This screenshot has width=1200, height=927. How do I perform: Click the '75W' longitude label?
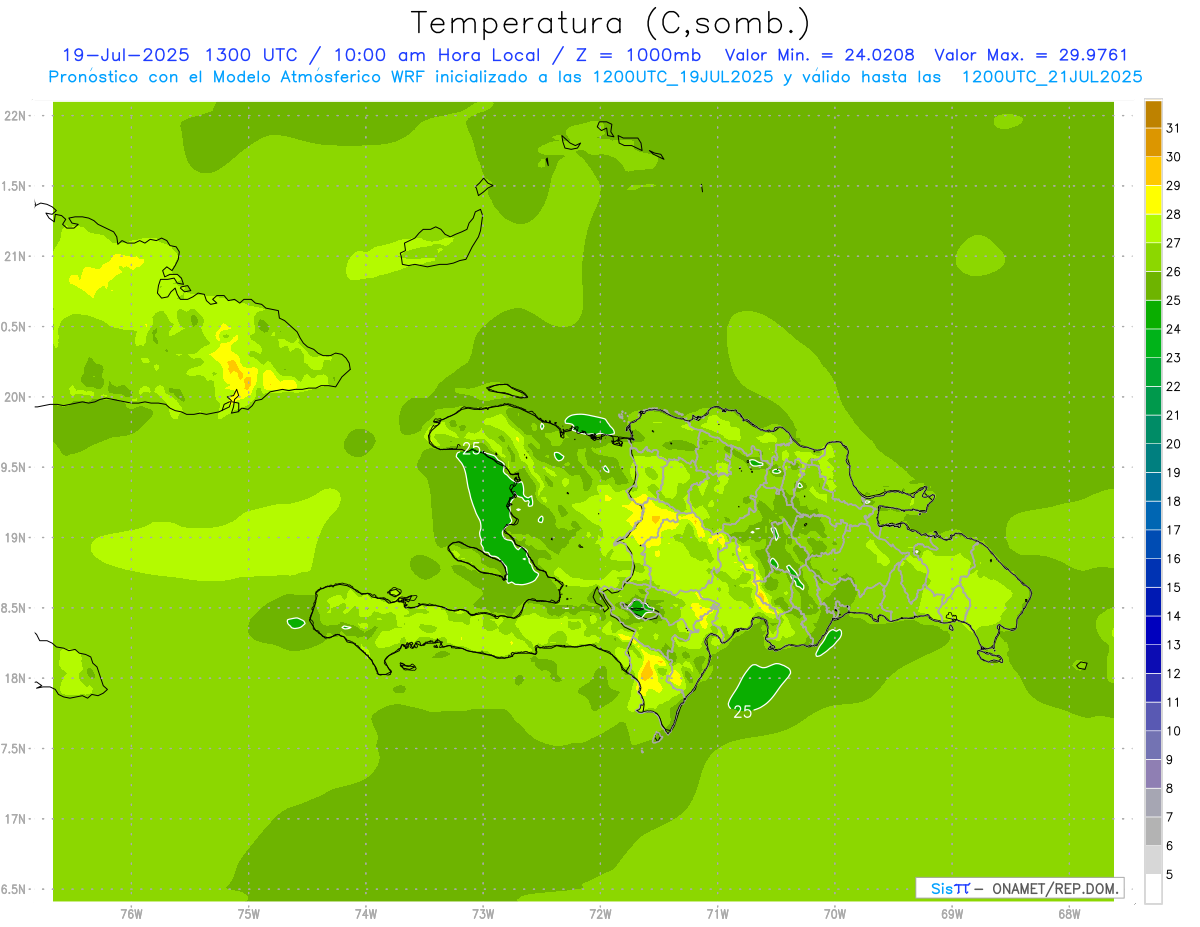pos(249,914)
